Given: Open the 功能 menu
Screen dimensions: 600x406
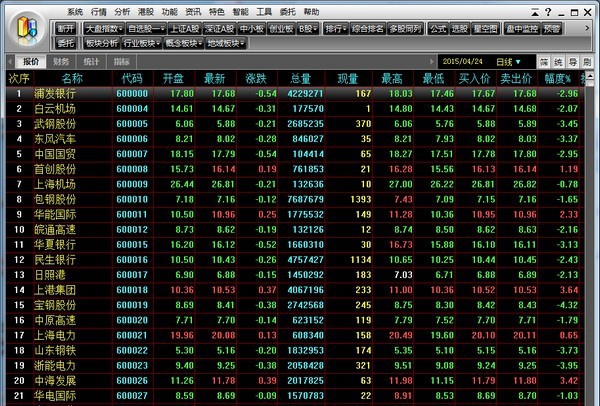Looking at the screenshot, I should pyautogui.click(x=170, y=12).
